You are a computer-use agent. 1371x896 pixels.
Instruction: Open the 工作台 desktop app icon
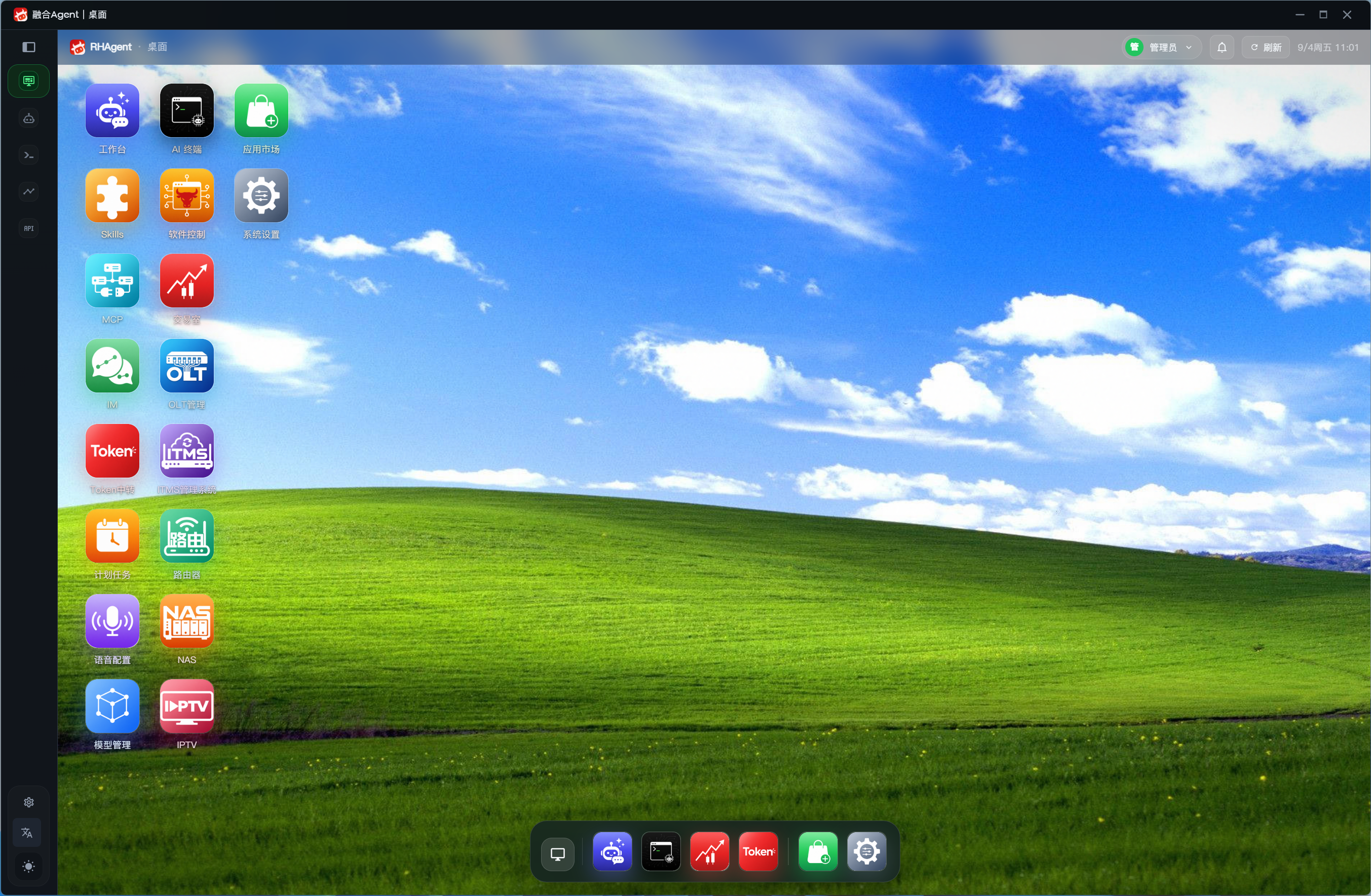coord(112,110)
